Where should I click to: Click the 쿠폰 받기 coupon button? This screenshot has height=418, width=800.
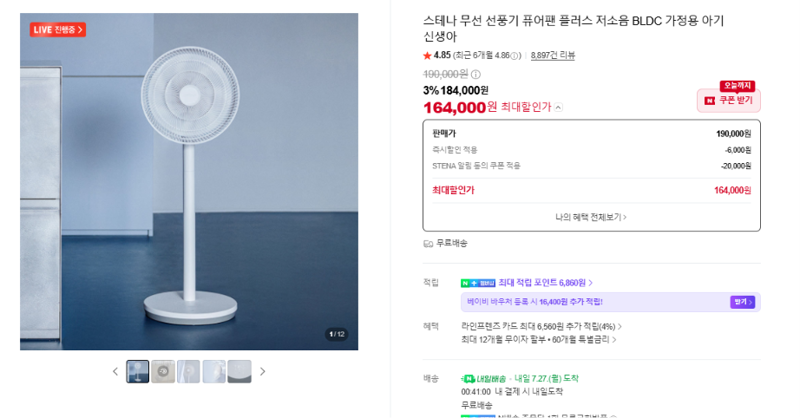(729, 101)
